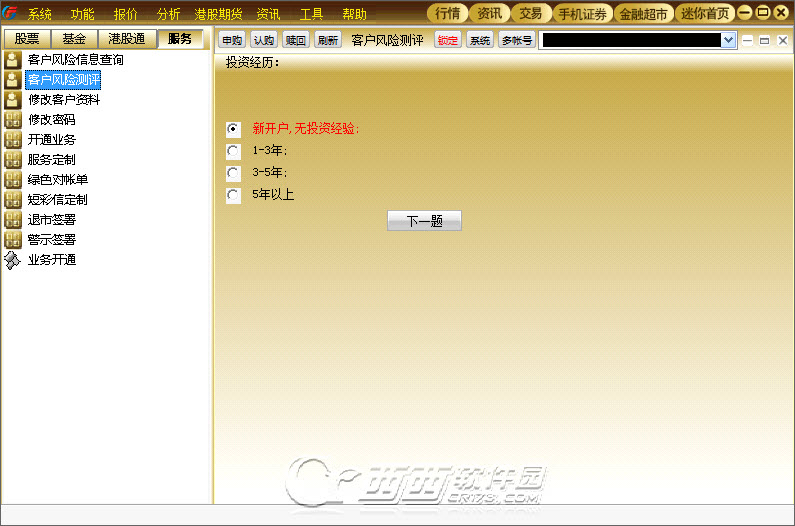The image size is (795, 526).
Task: Click the 多帐号 toolbar button
Action: 517,40
